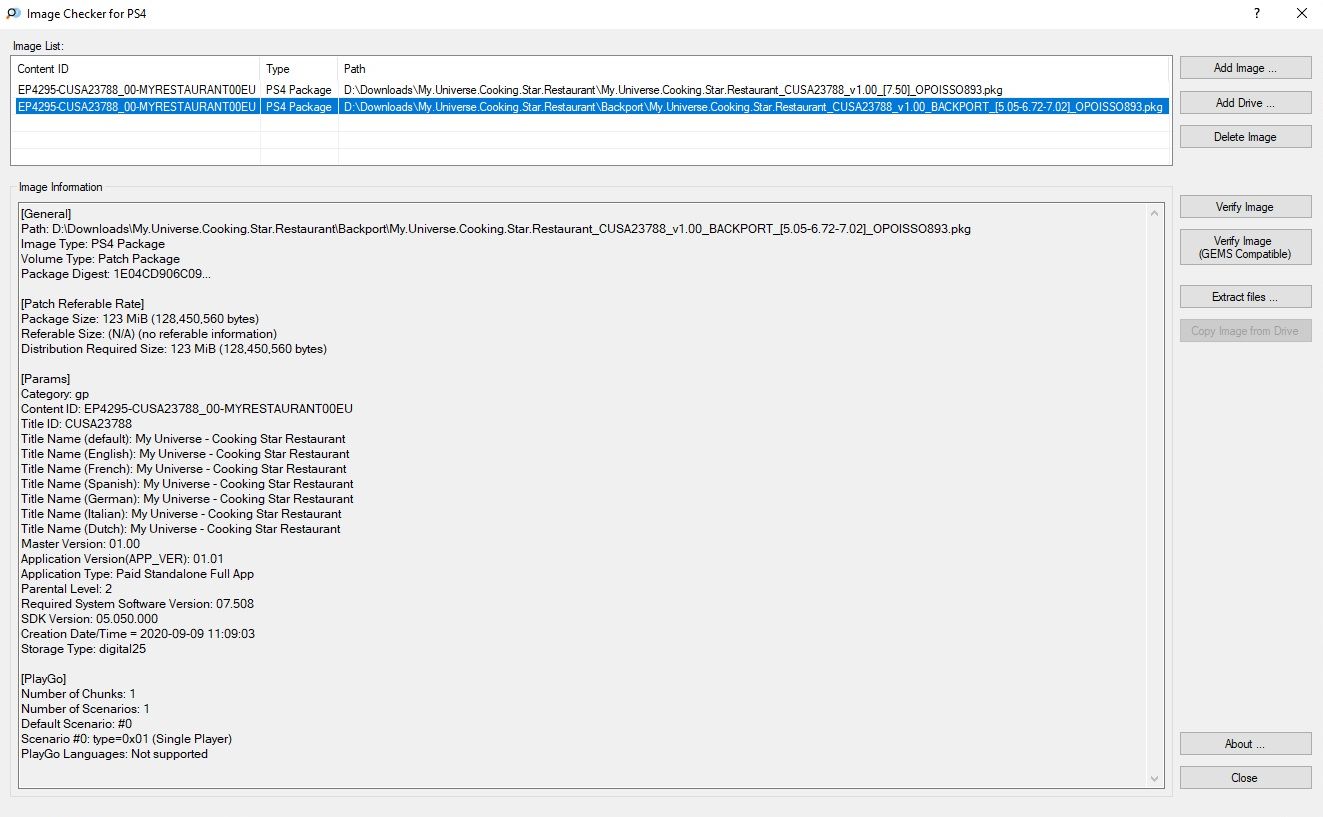Click the Title Name (Spanish) line
This screenshot has height=817, width=1323.
pos(187,484)
